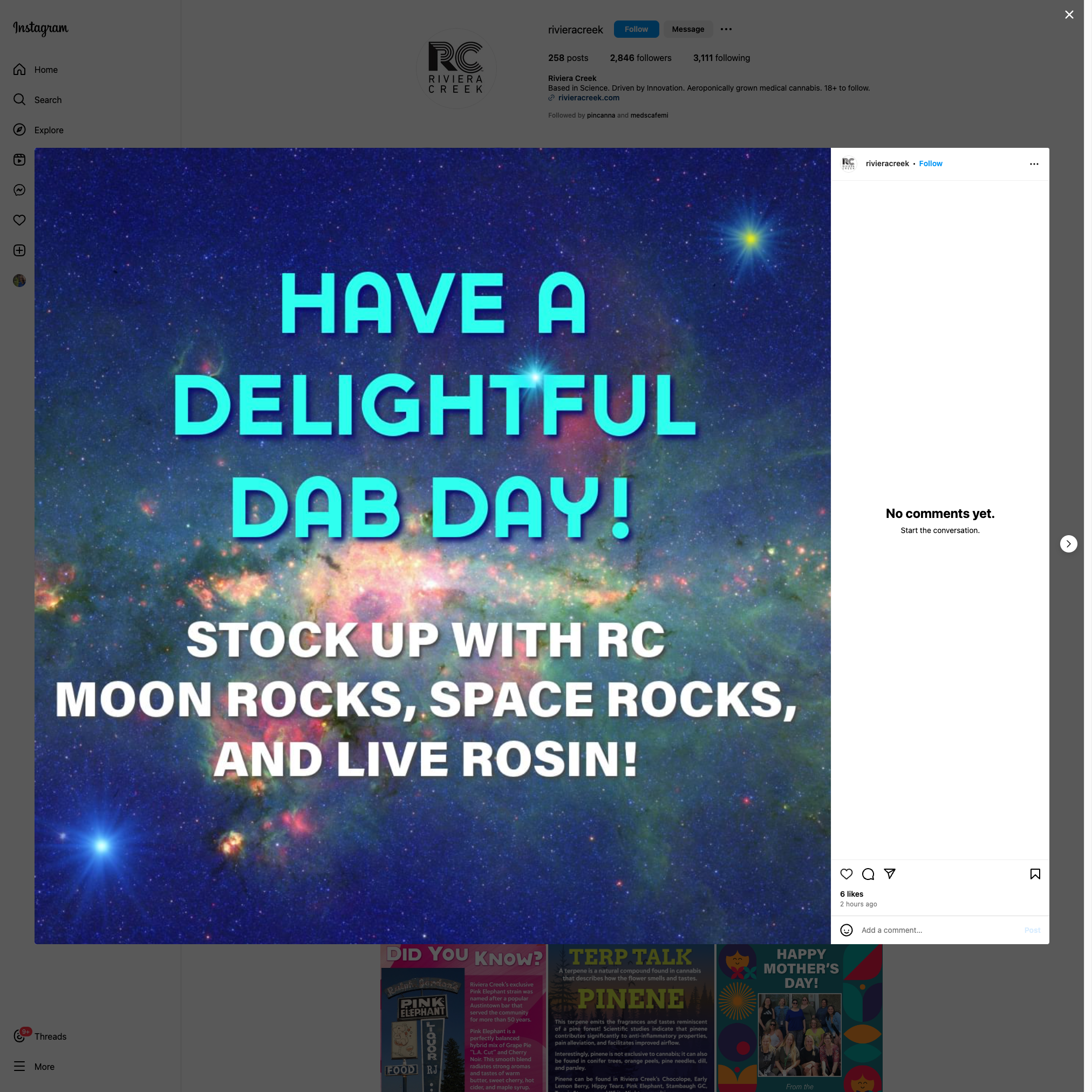This screenshot has width=1092, height=1092.
Task: Open post options three-dot menu
Action: pos(1034,164)
